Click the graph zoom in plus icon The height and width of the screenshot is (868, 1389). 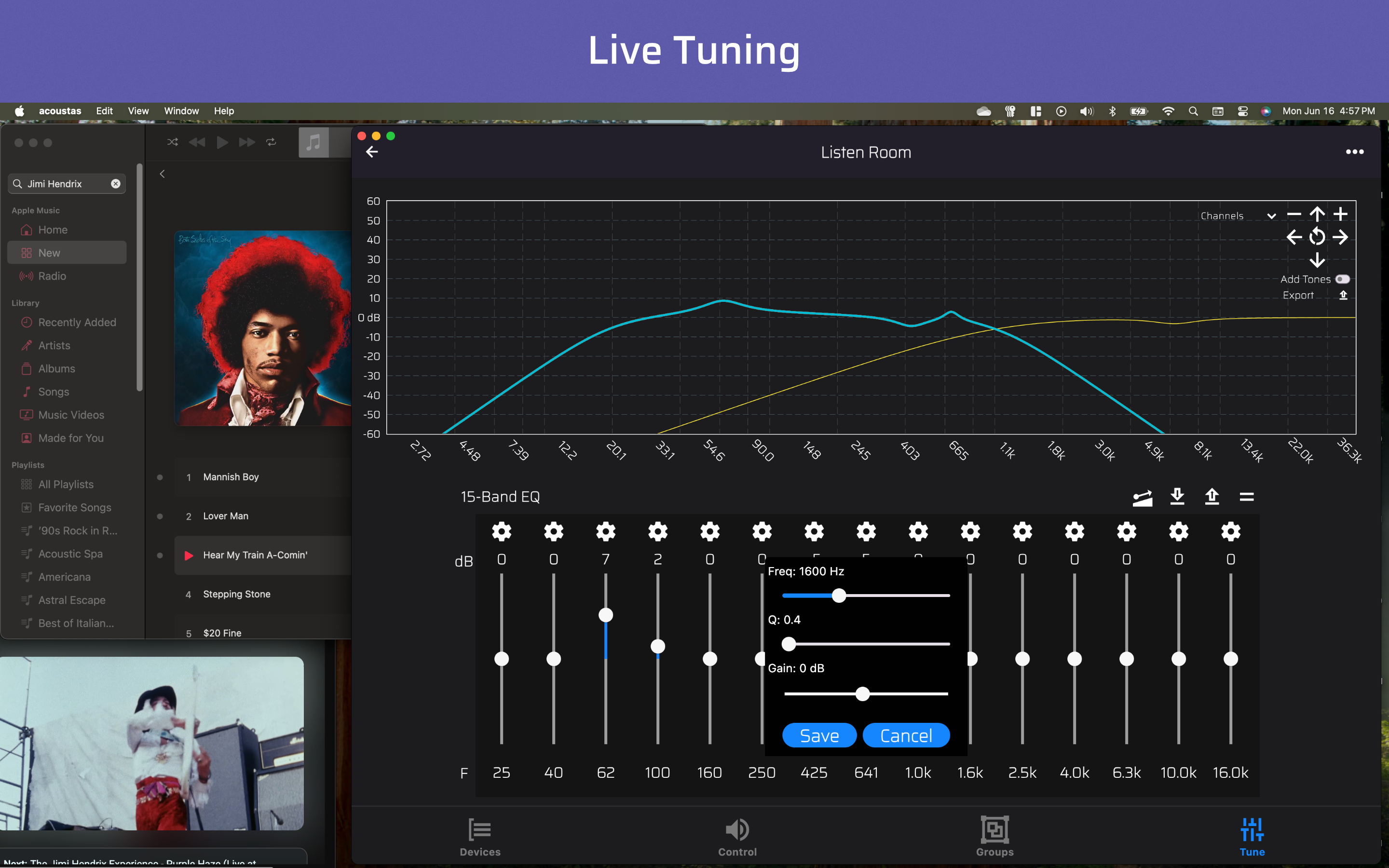[x=1340, y=214]
